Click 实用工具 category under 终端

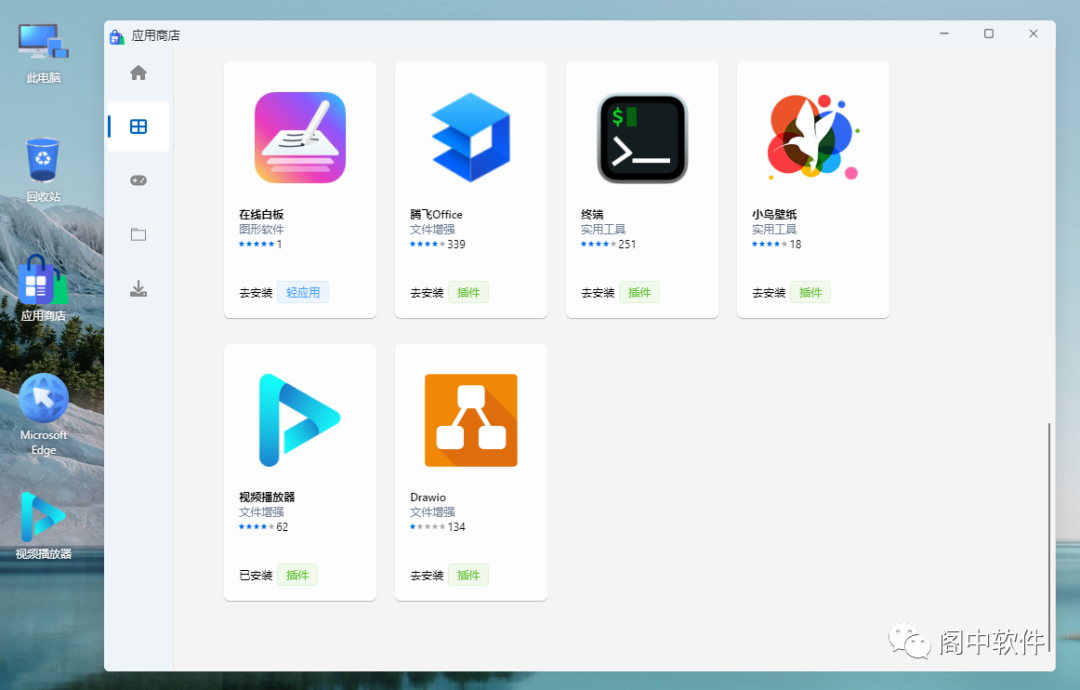coord(603,229)
